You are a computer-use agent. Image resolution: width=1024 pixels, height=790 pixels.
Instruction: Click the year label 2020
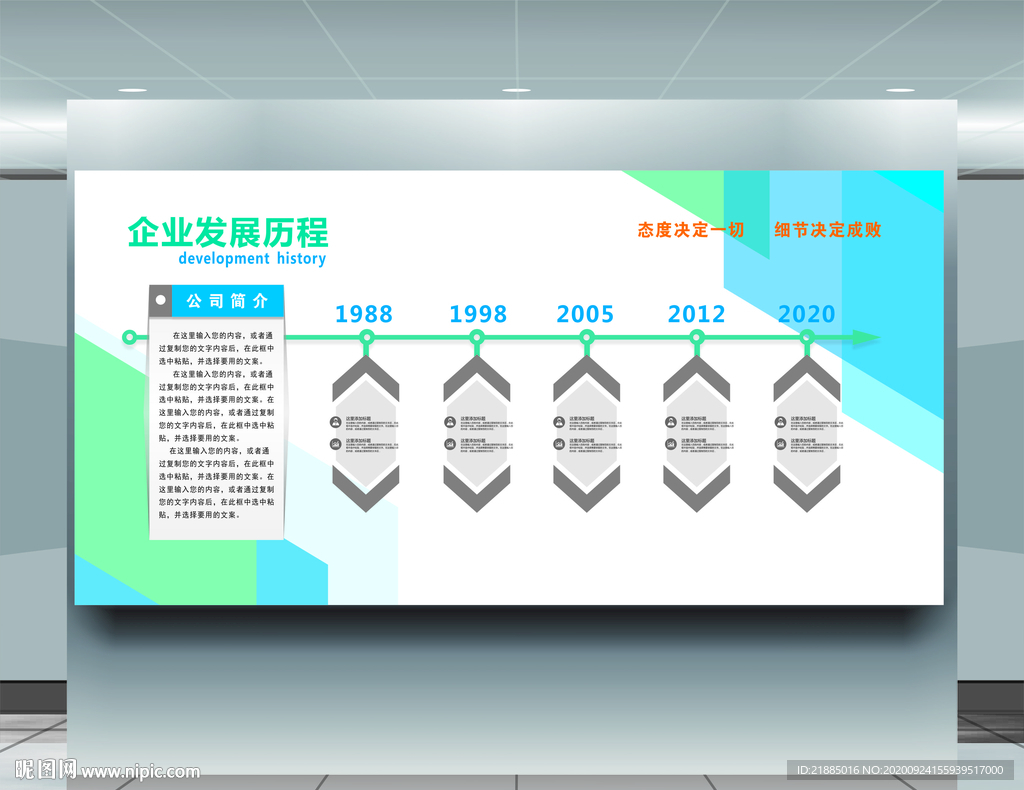click(807, 314)
